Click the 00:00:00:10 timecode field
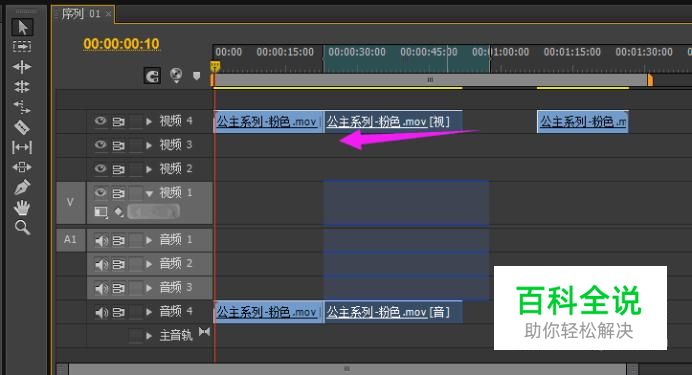Screen dimensions: 692x375 pyautogui.click(x=121, y=44)
